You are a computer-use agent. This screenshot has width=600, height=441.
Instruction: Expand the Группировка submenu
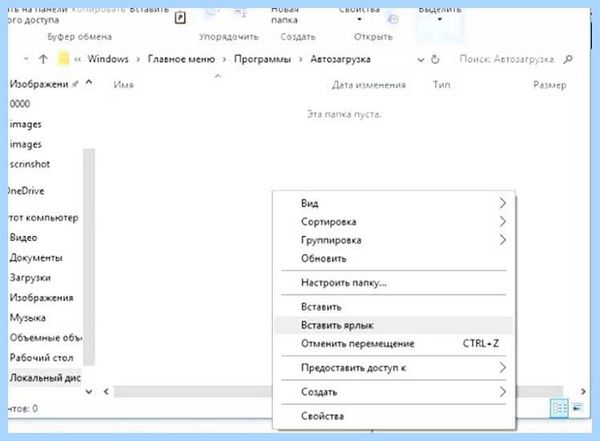[393, 240]
